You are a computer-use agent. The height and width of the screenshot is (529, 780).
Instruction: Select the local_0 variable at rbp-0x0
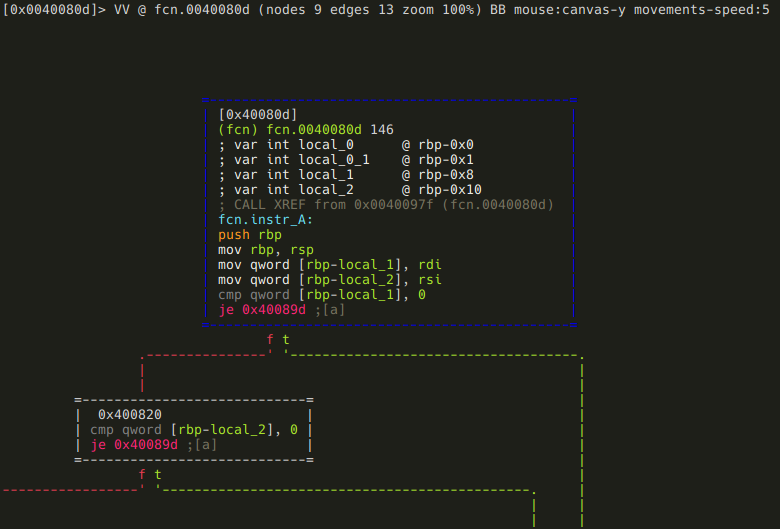328,145
